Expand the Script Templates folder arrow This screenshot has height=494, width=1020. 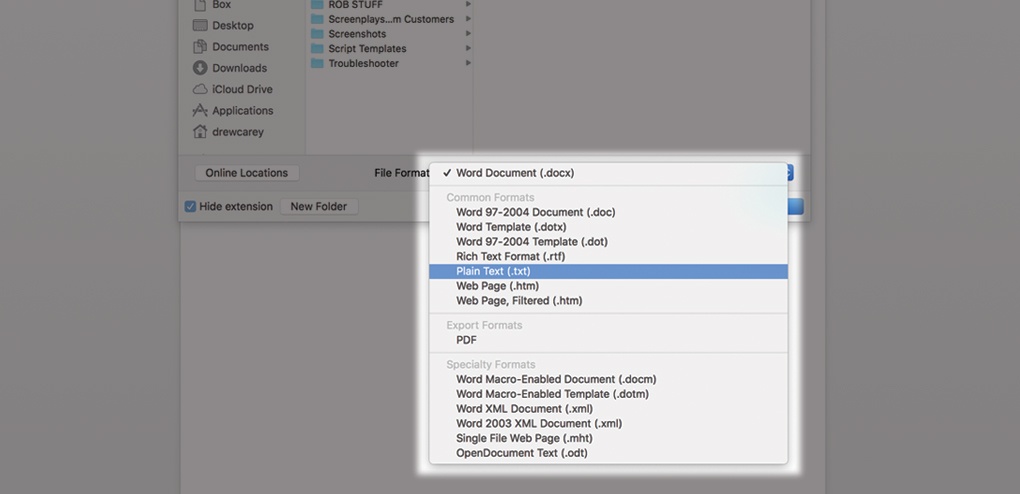click(x=468, y=48)
